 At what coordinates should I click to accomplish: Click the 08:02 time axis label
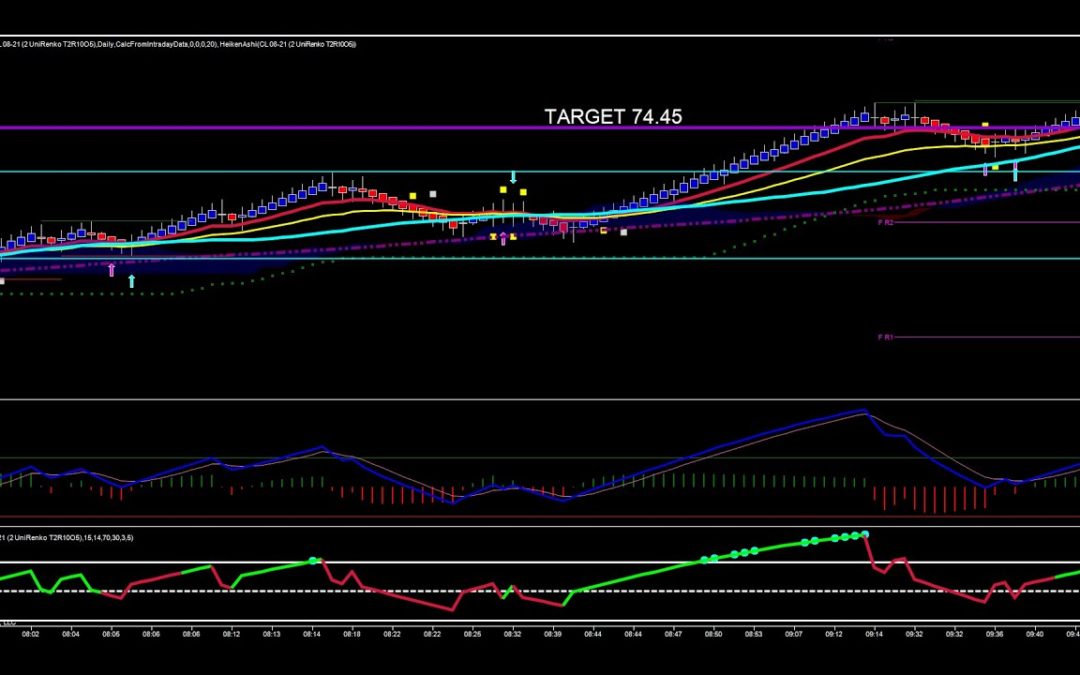coord(30,632)
